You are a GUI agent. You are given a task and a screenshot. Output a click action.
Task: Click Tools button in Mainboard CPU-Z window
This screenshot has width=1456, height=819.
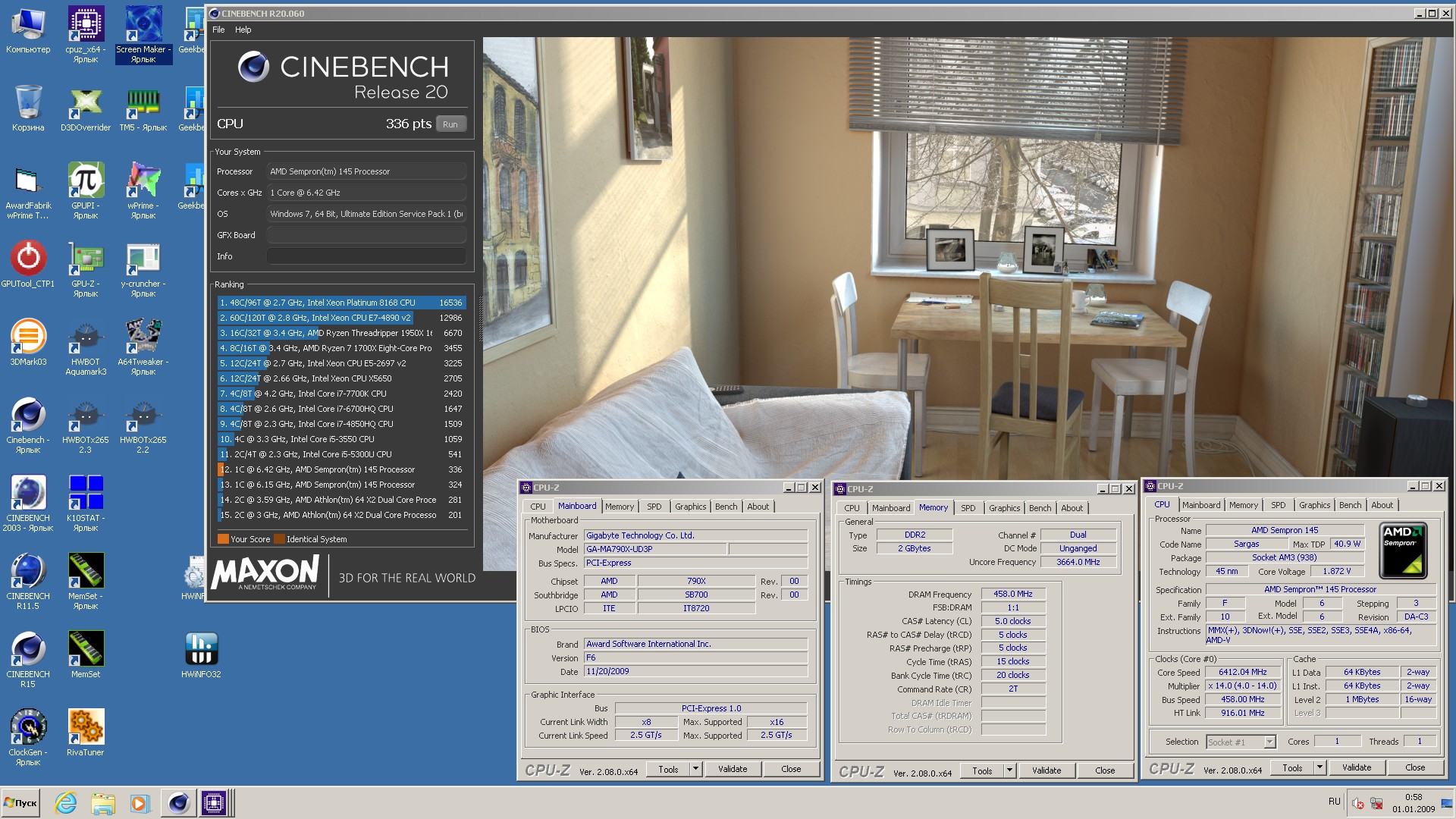pos(668,769)
